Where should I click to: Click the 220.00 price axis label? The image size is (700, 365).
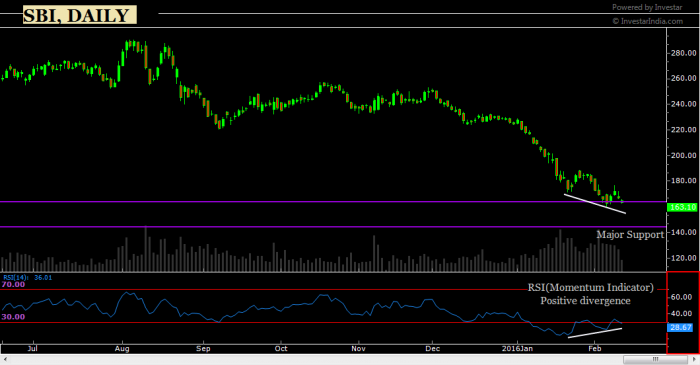click(x=683, y=130)
